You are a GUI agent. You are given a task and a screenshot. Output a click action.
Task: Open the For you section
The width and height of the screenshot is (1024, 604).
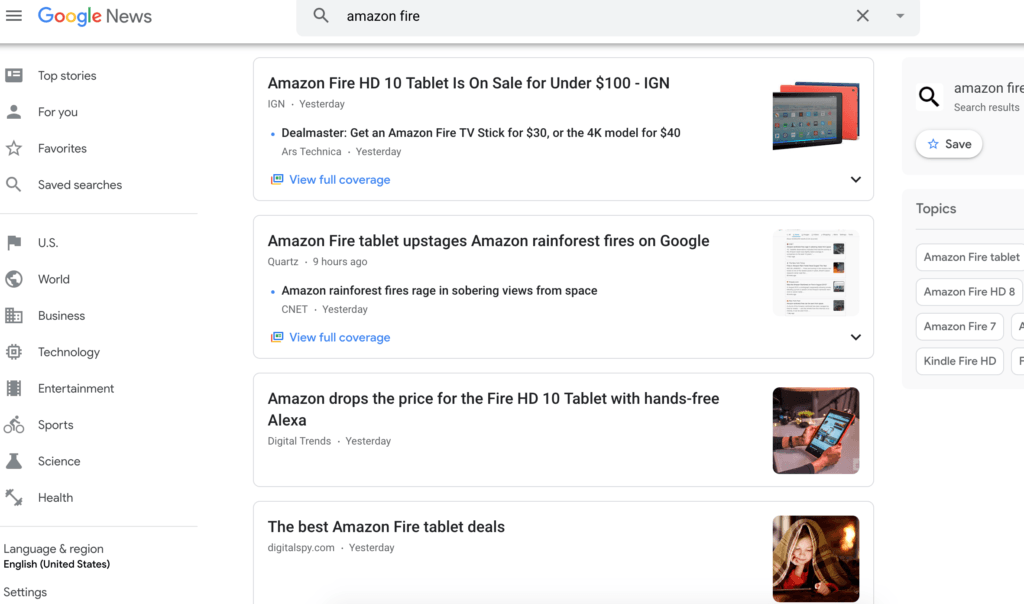coord(57,112)
